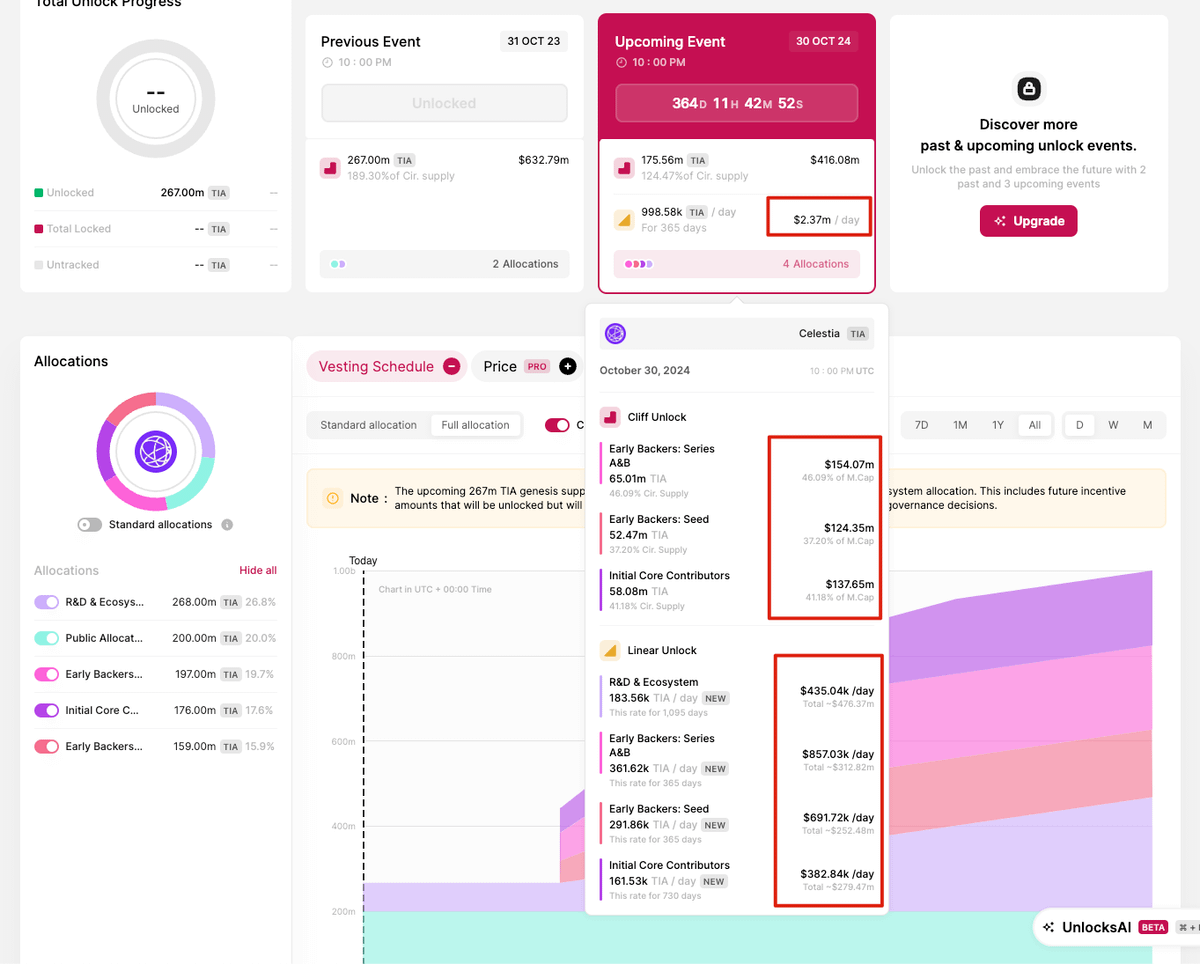Click the clock icon in Upcoming Event card
This screenshot has width=1200, height=964.
pyautogui.click(x=621, y=62)
